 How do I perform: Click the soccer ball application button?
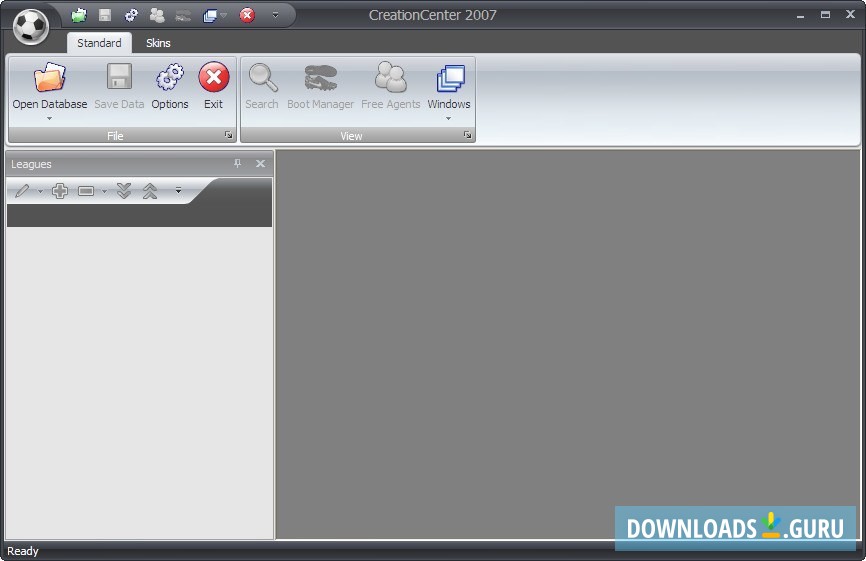[31, 27]
